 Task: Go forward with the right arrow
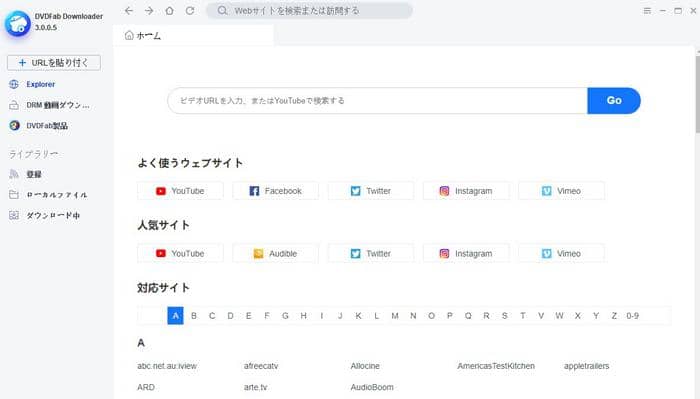coord(149,11)
